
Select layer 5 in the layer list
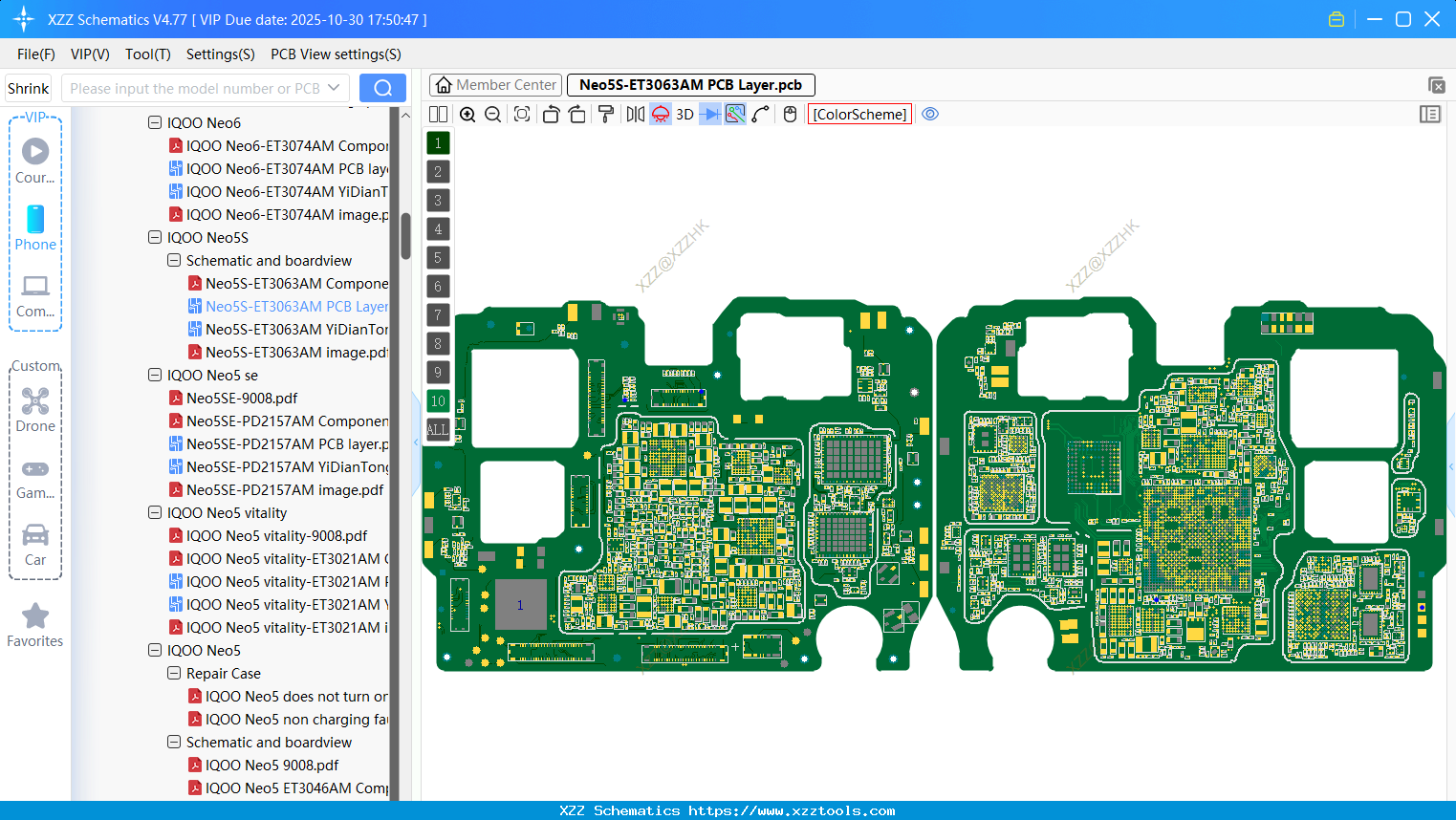tap(438, 257)
